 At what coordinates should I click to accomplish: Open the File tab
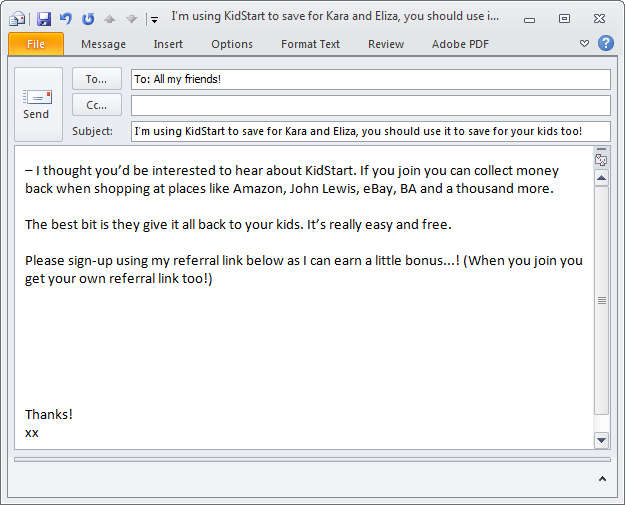36,44
